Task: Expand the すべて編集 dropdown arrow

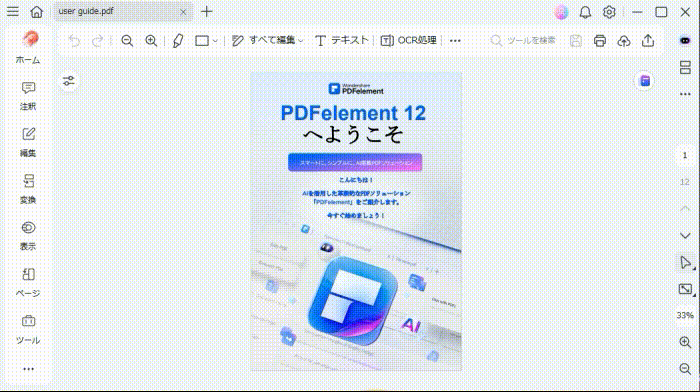Action: coord(300,41)
